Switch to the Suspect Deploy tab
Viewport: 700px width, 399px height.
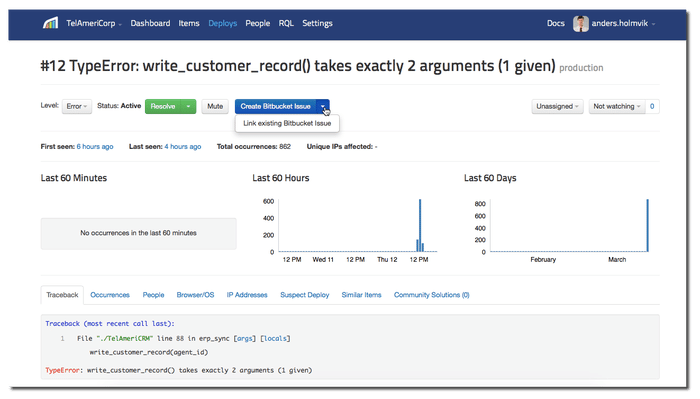coord(304,295)
